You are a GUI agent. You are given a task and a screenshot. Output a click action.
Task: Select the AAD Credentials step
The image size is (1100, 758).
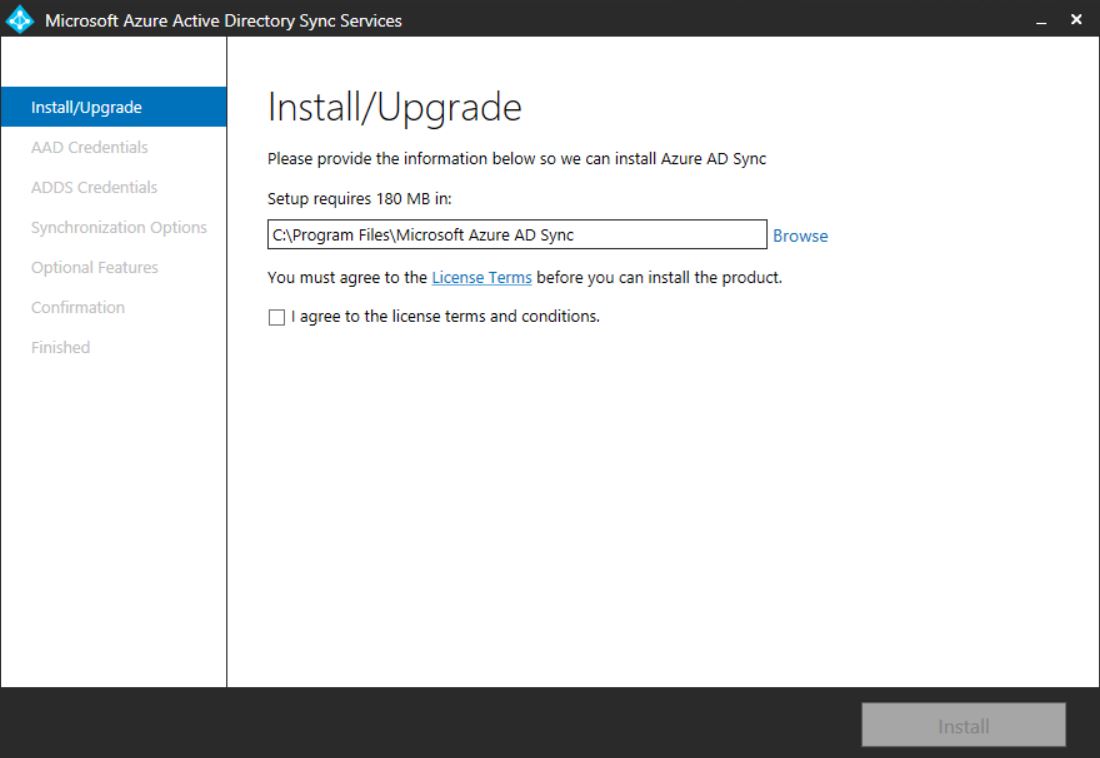click(89, 147)
